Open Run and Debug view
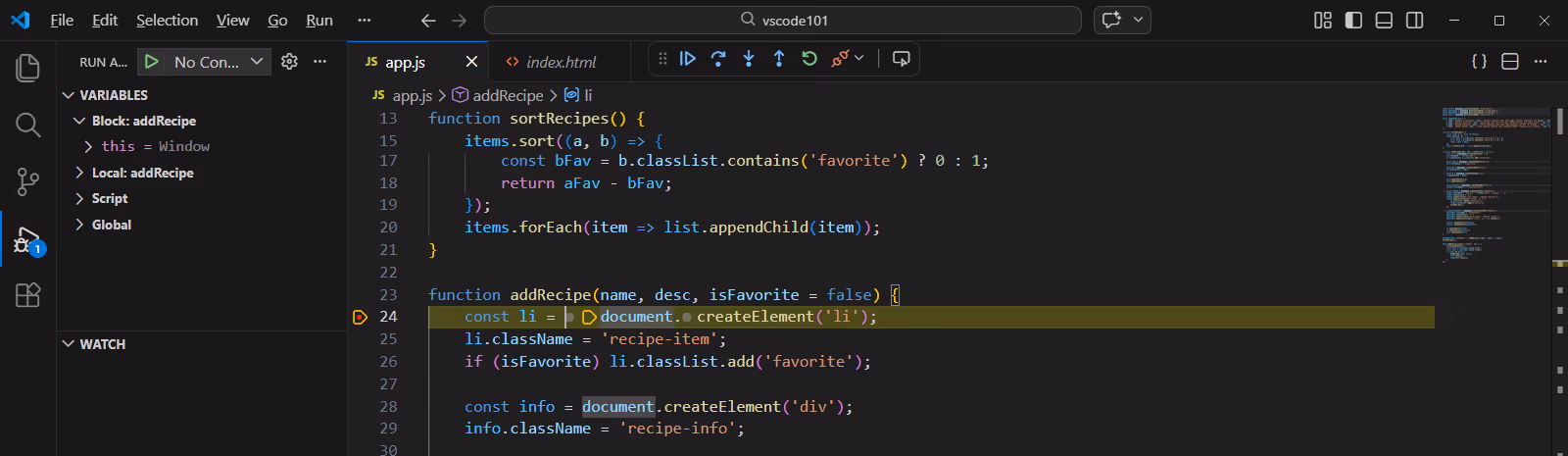This screenshot has width=1568, height=456. coord(27,239)
